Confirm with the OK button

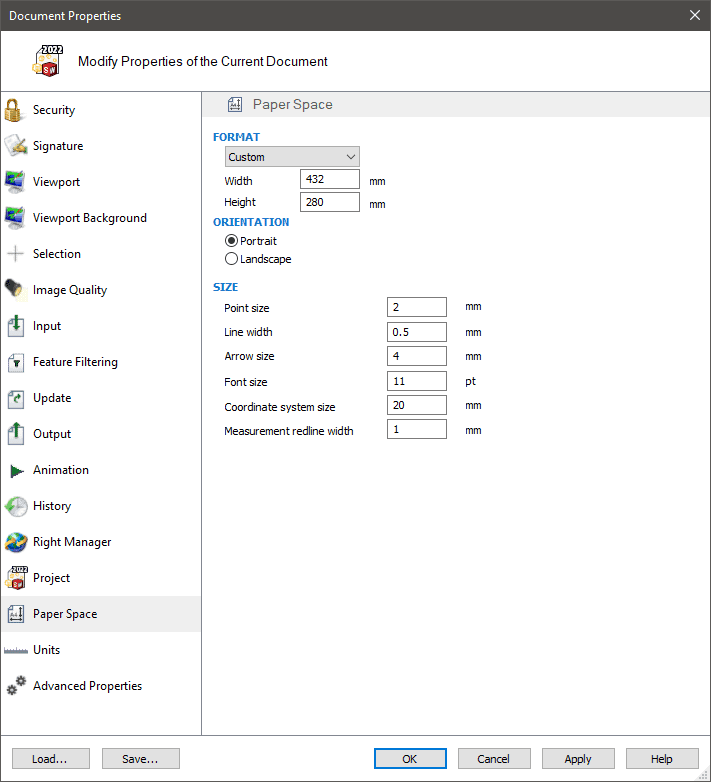pos(410,759)
